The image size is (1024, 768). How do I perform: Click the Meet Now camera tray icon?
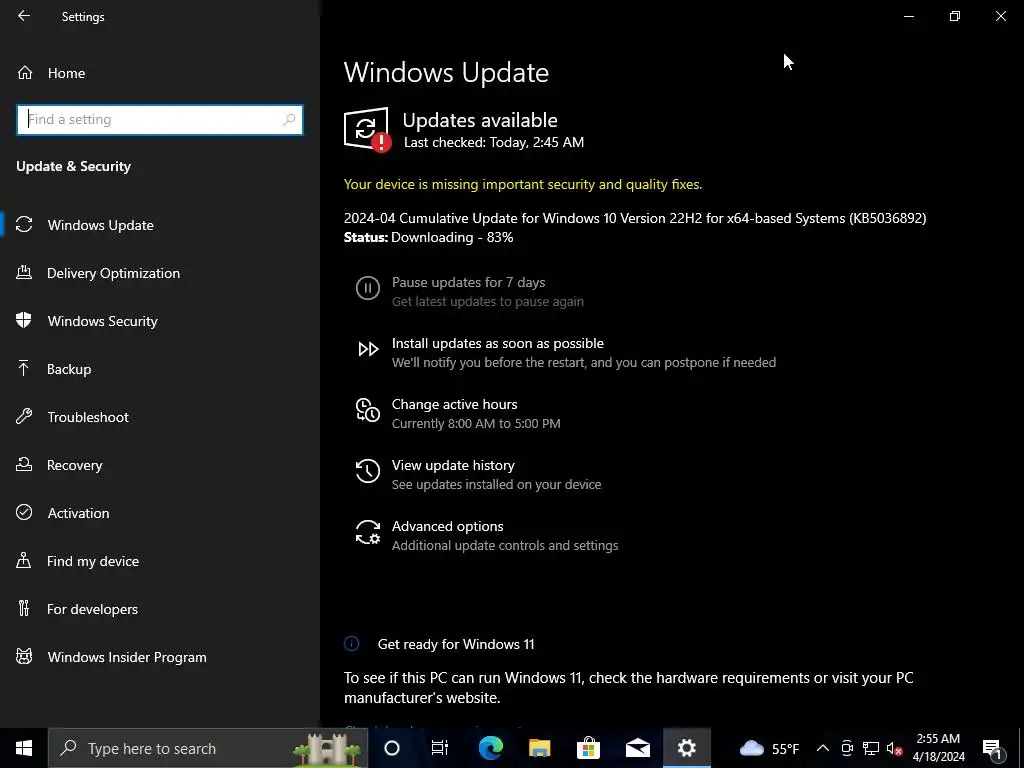click(x=847, y=748)
